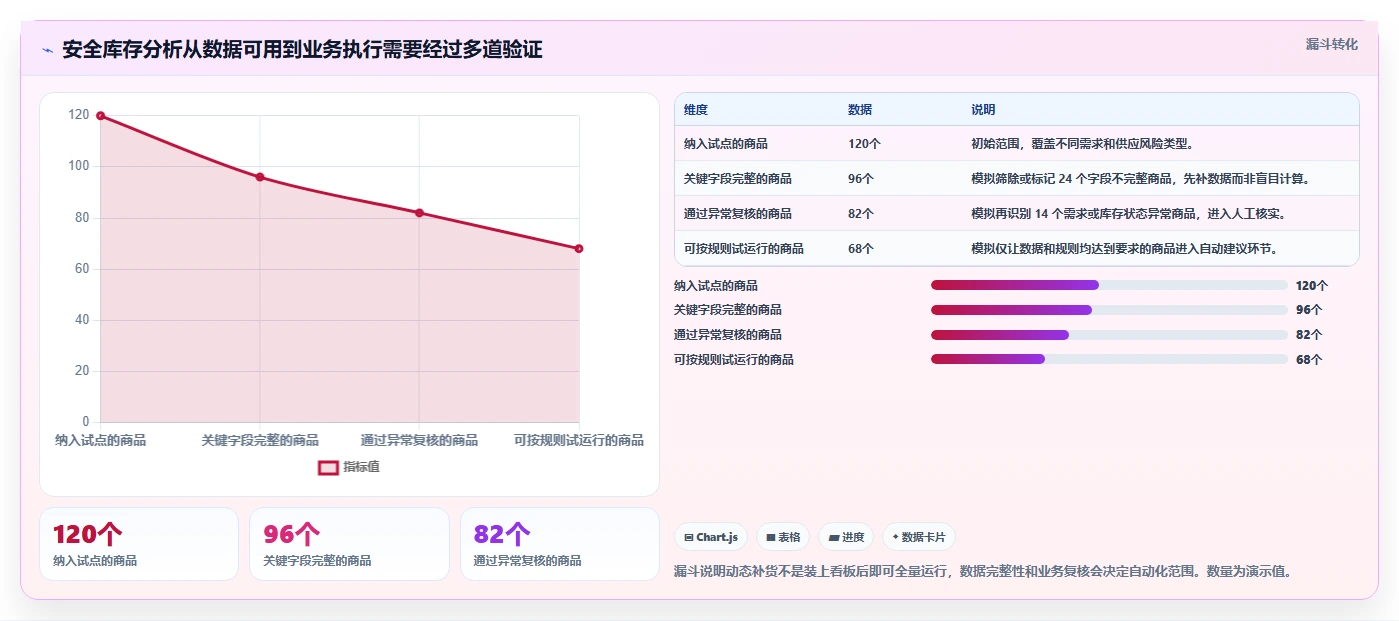
Task: Click the chart data point at 82
Action: tap(419, 213)
